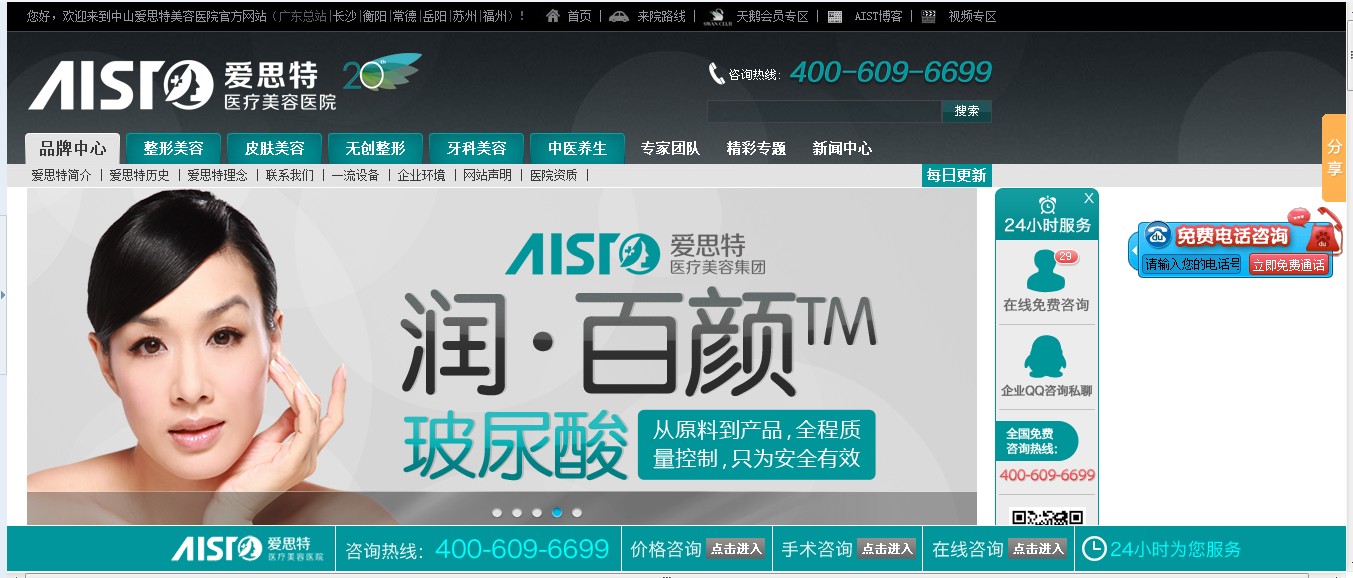
Task: Click the red 400-609-6699 number in the side panel
Action: pyautogui.click(x=1047, y=475)
